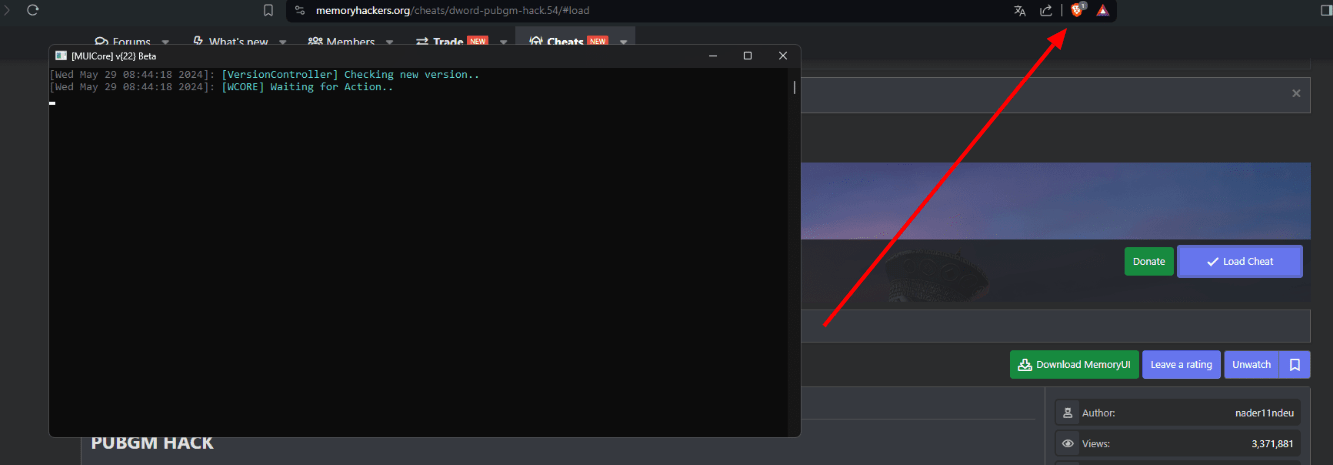
Task: Click the address bar URL field
Action: 650,10
